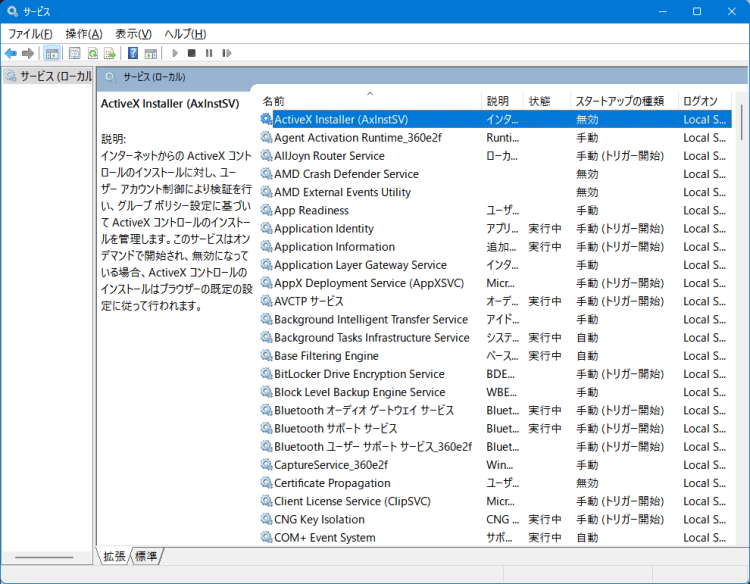Select CNG Key Isolation service
Screen dimensions: 750x584
coord(496,519)
